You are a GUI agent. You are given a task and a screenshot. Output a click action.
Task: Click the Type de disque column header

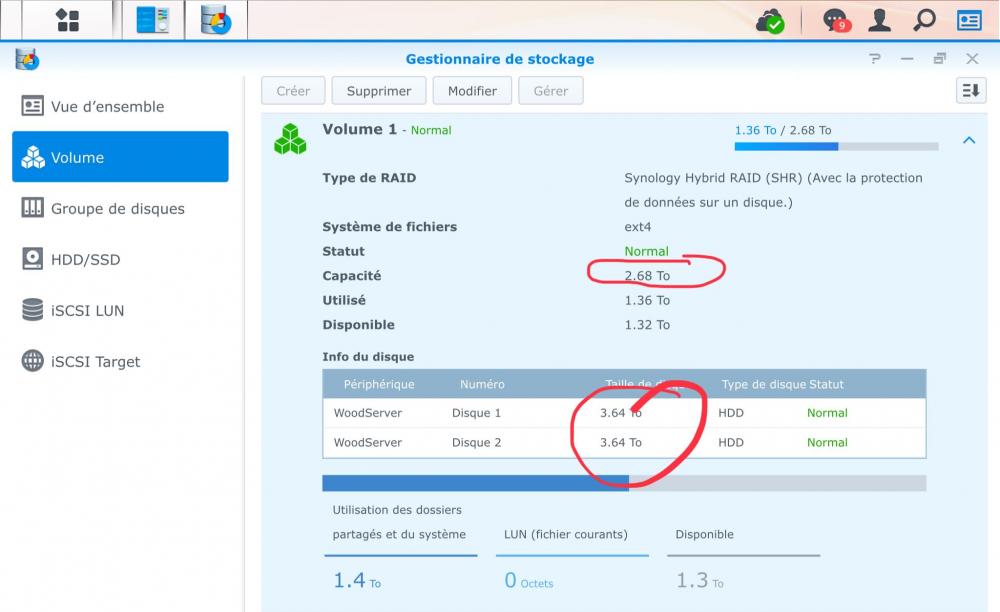[763, 384]
